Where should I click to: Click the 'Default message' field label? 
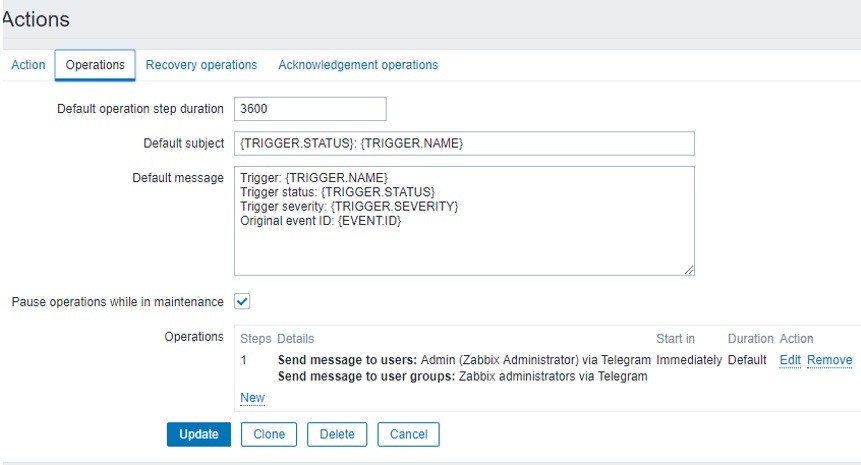[178, 178]
